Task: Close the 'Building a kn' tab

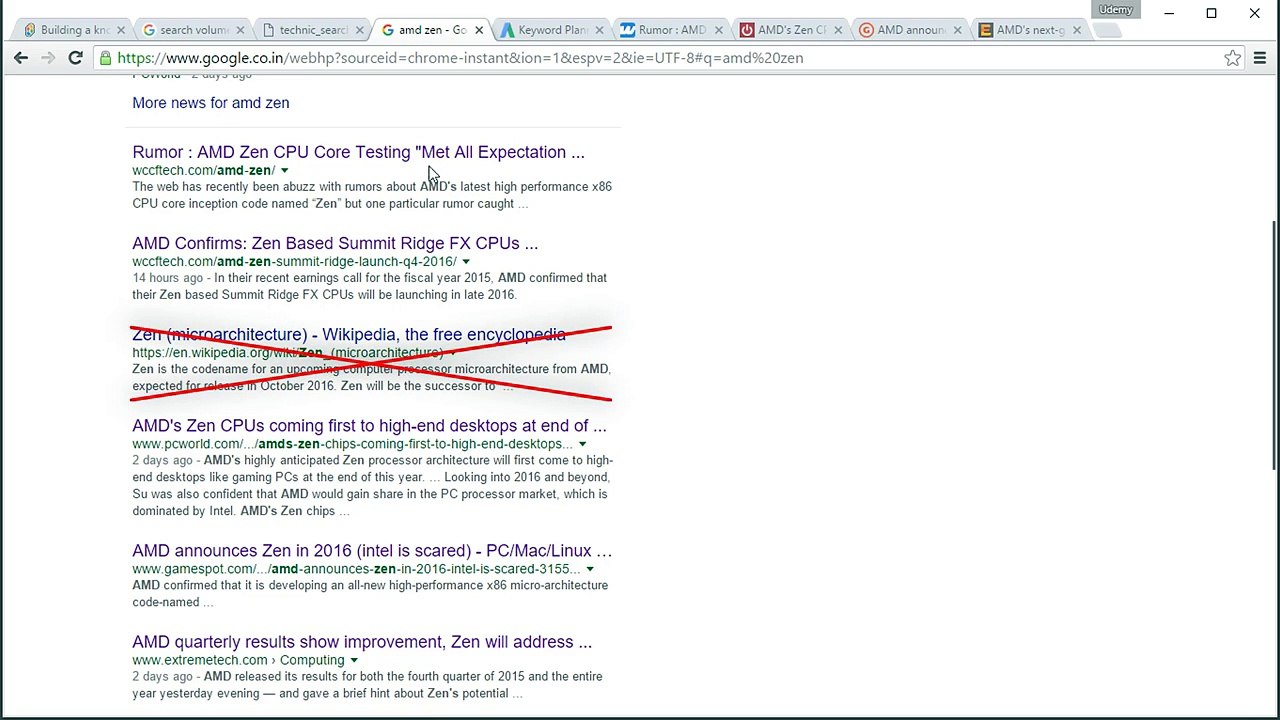Action: coord(121,30)
